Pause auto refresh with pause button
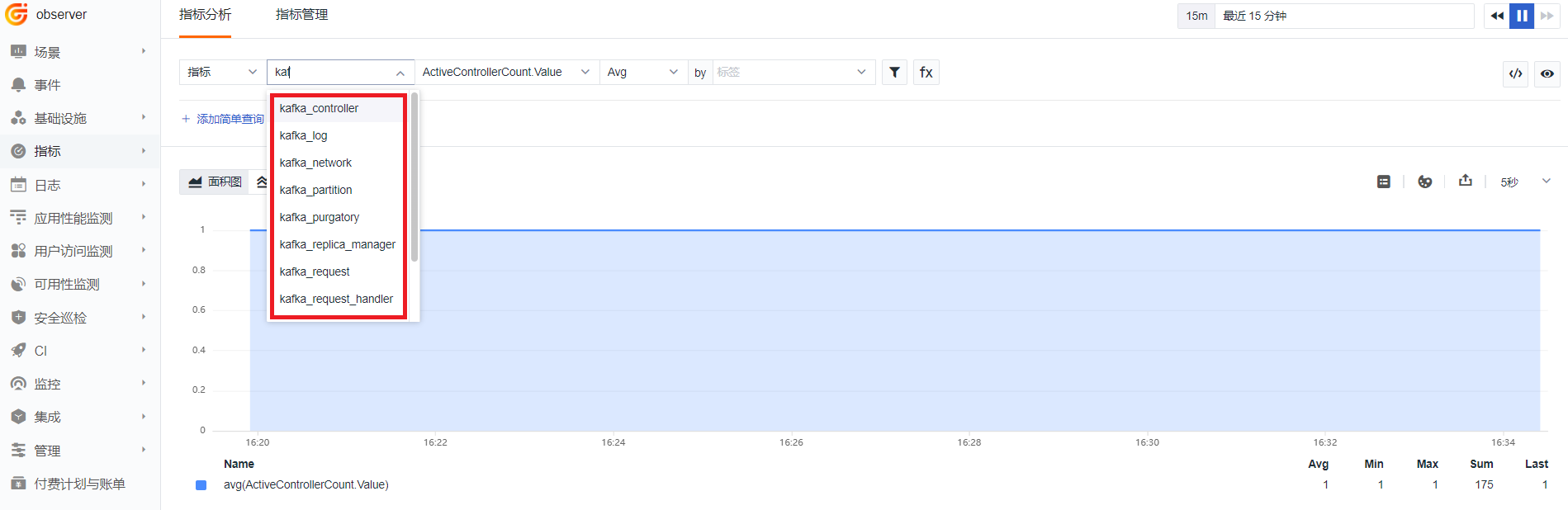This screenshot has width=1568, height=510. (x=1522, y=16)
